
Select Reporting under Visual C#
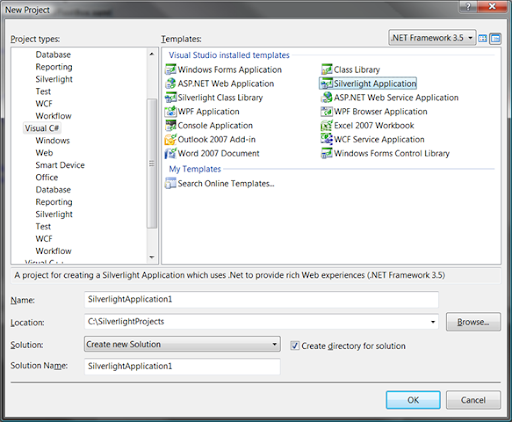coord(54,202)
